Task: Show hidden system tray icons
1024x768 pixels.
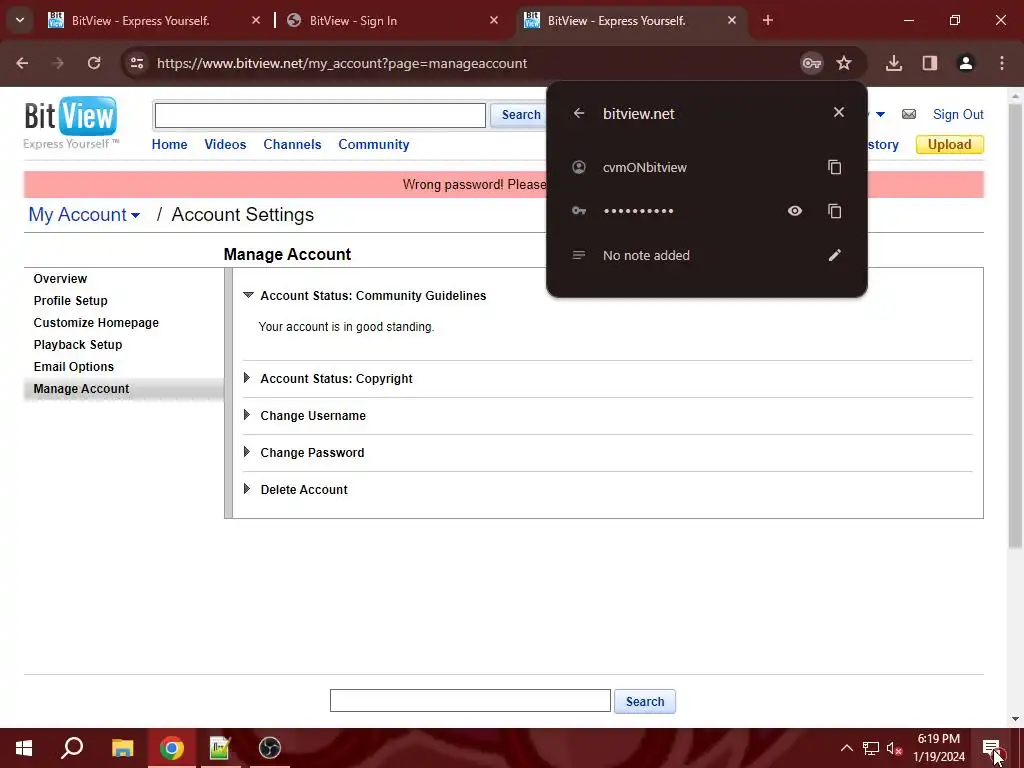Action: tap(846, 748)
